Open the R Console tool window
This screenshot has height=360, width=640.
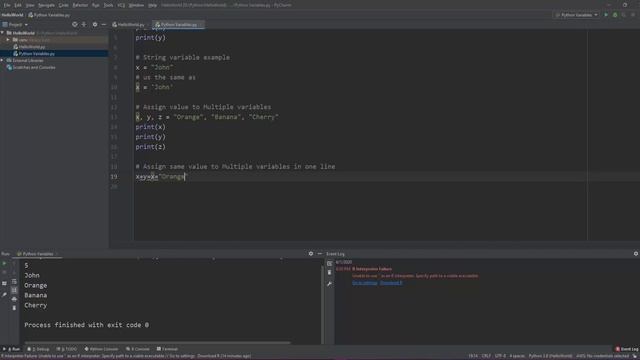pyautogui.click(x=138, y=349)
